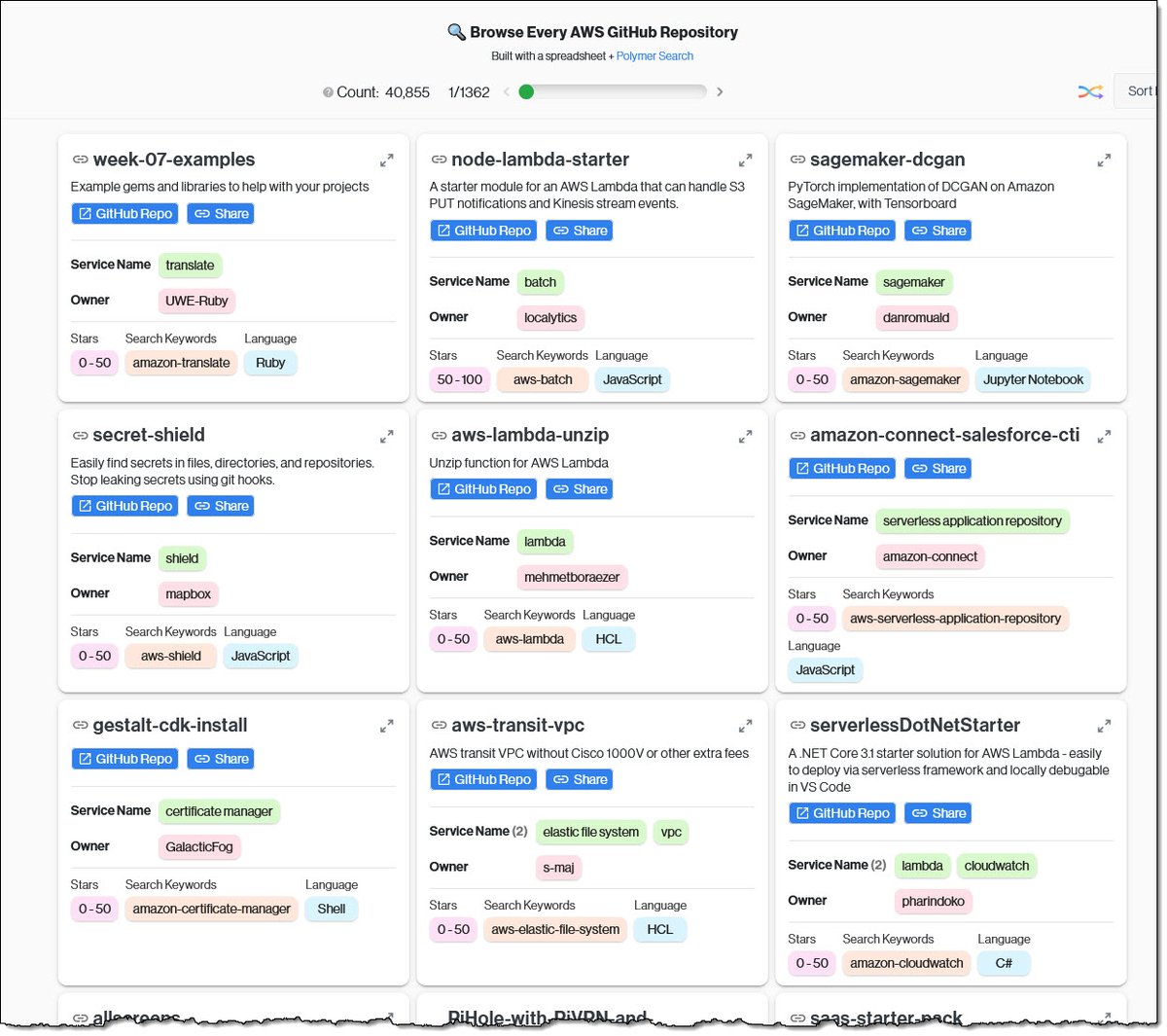Go to next page arrow

pos(720,91)
